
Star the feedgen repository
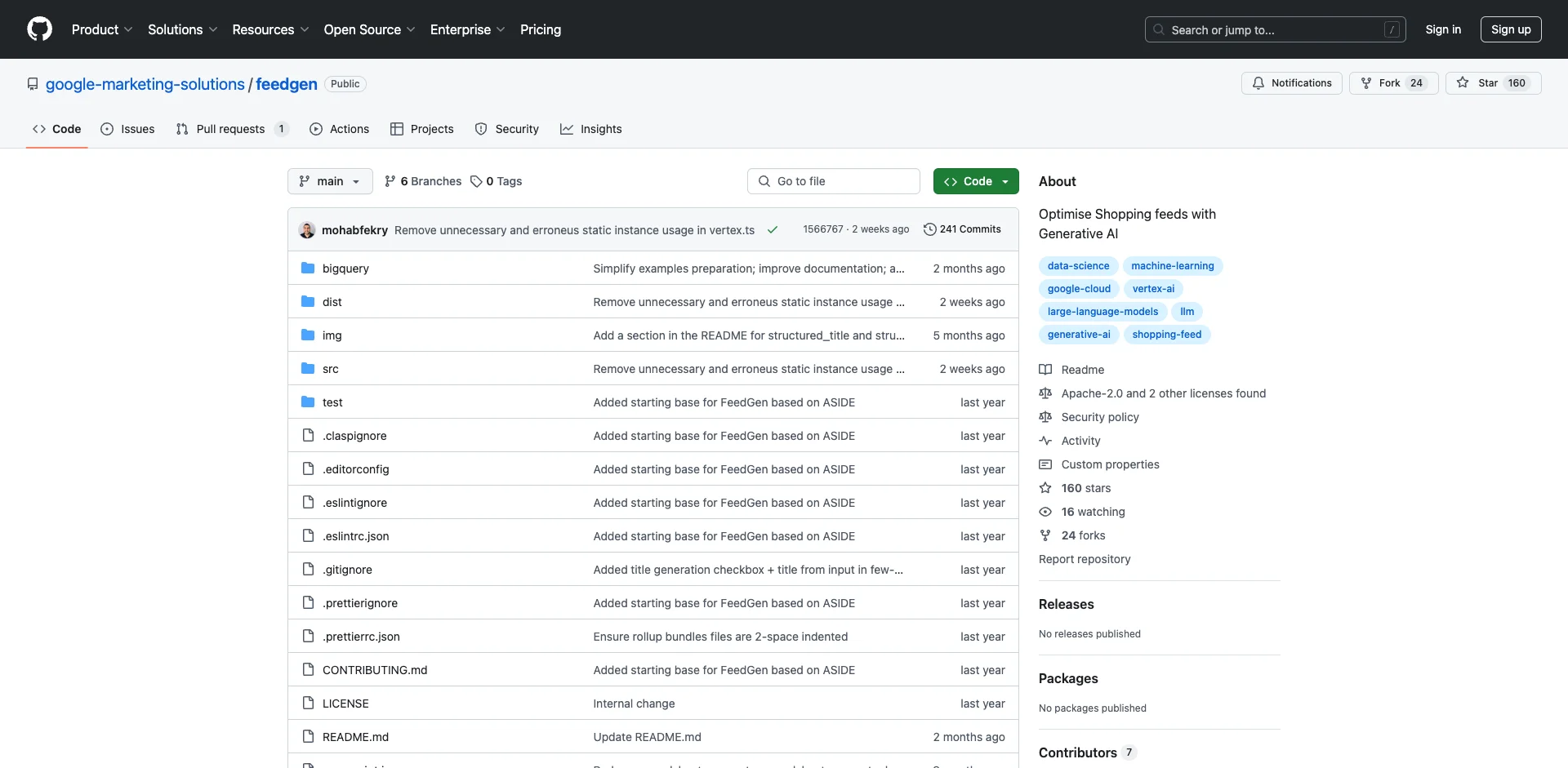pyautogui.click(x=1494, y=83)
